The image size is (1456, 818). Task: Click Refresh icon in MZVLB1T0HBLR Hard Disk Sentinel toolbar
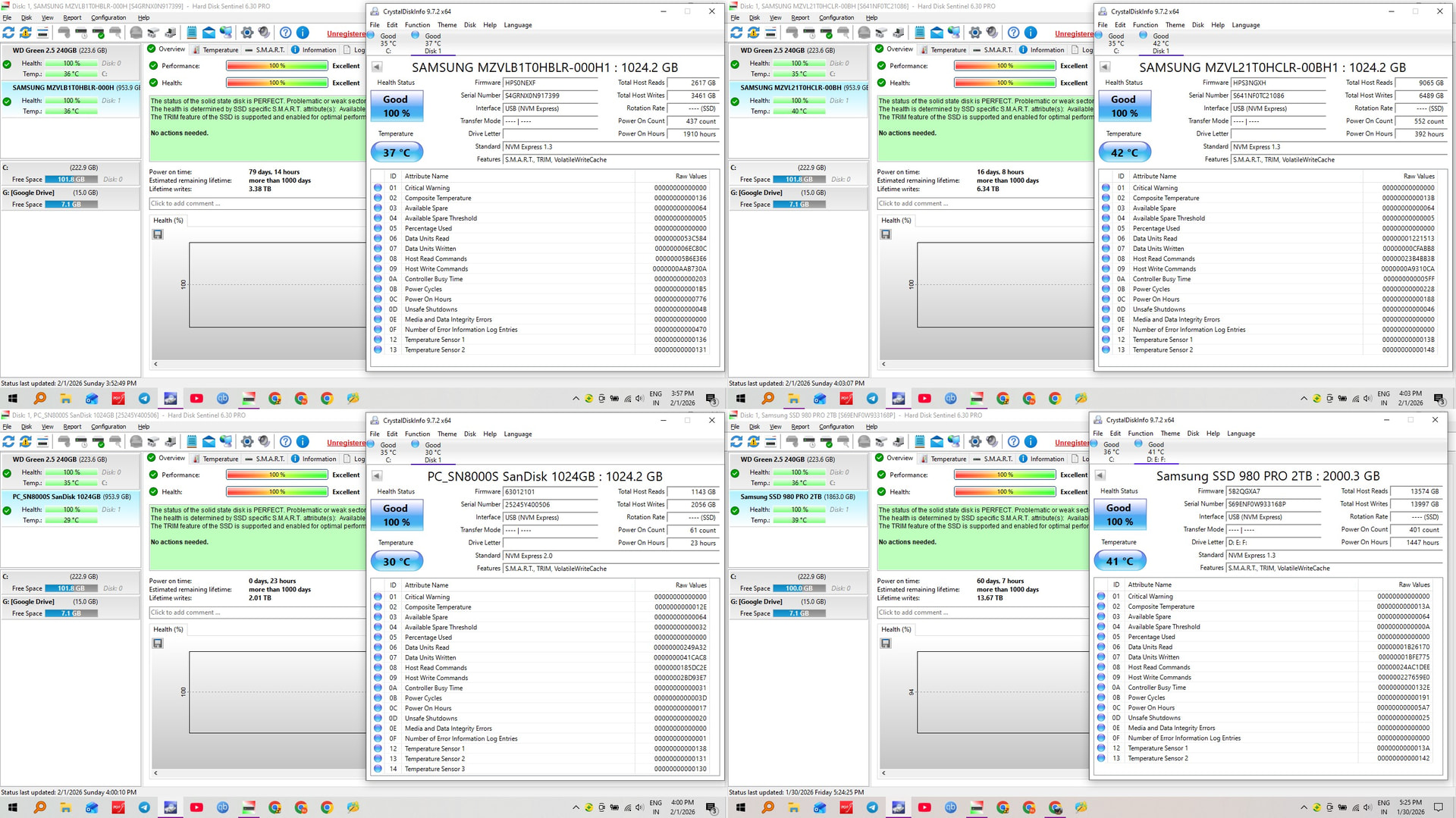[8, 33]
